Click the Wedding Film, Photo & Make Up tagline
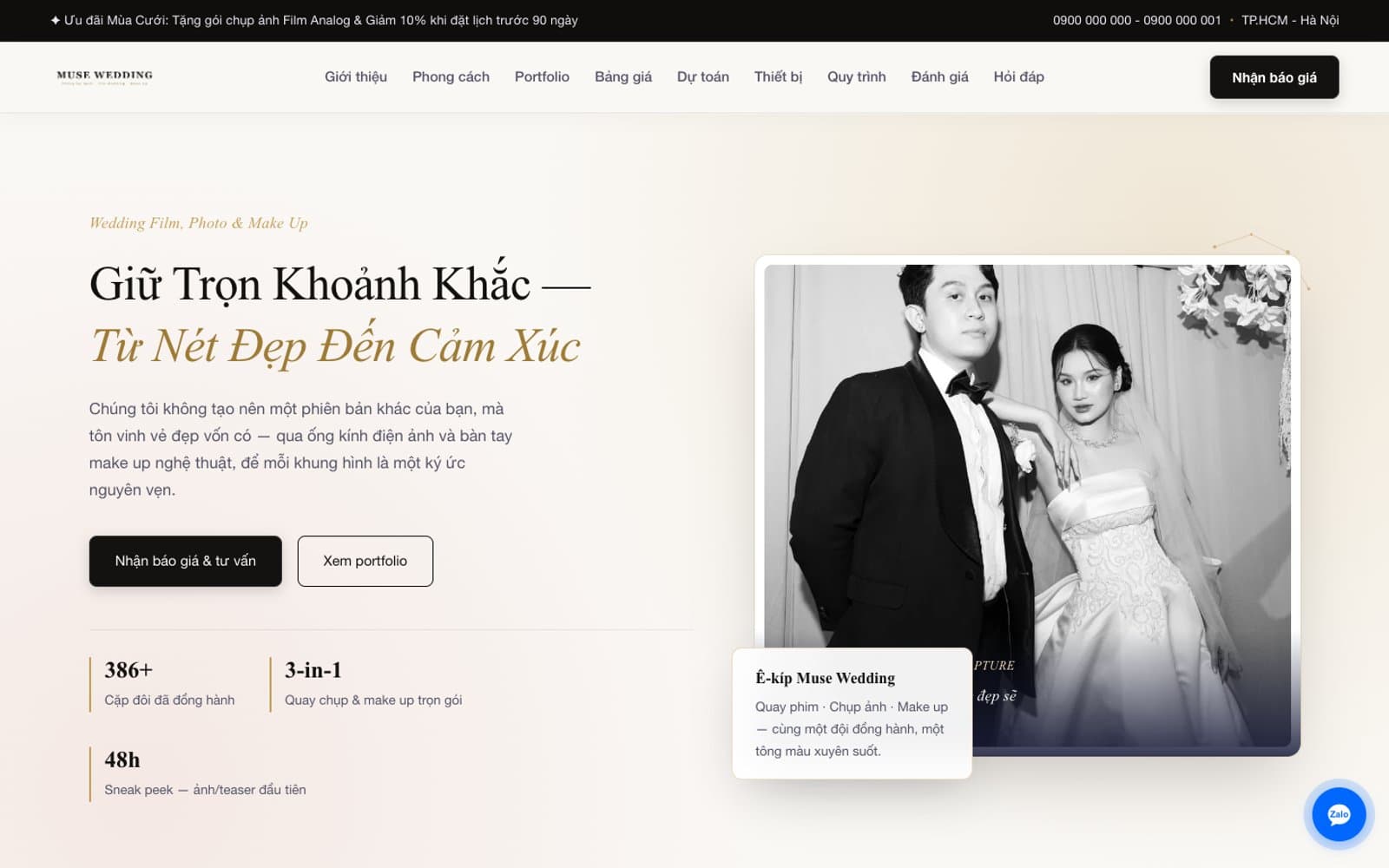1389x868 pixels. (x=199, y=223)
